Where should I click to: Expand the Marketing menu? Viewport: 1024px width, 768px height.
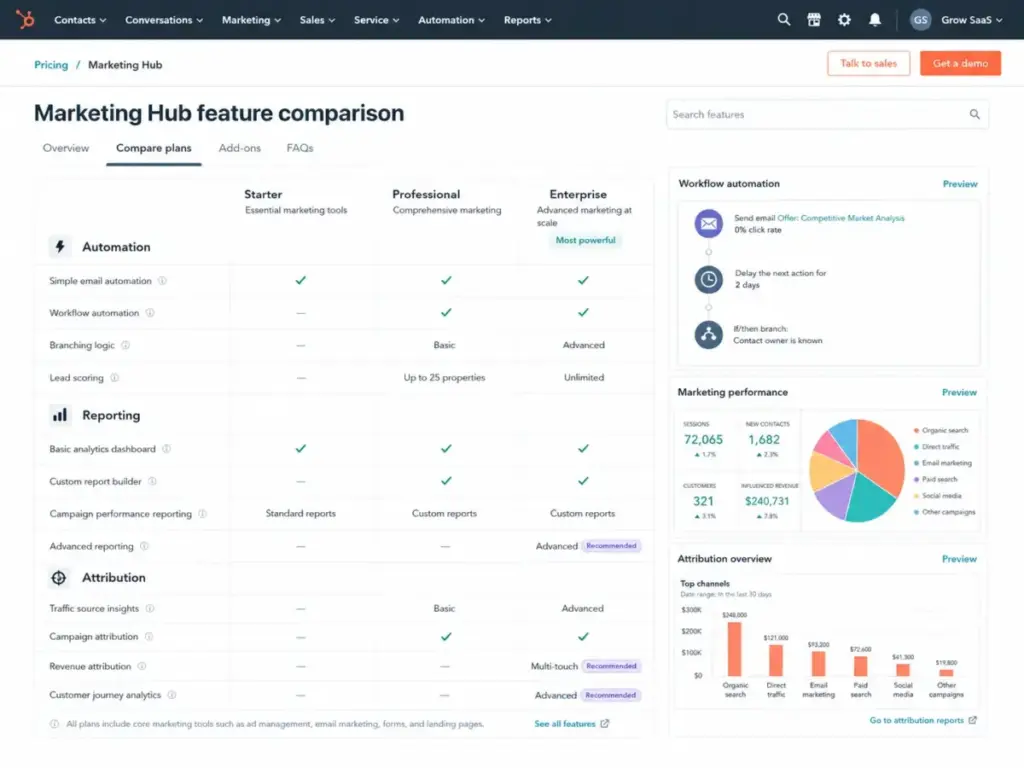coord(251,20)
